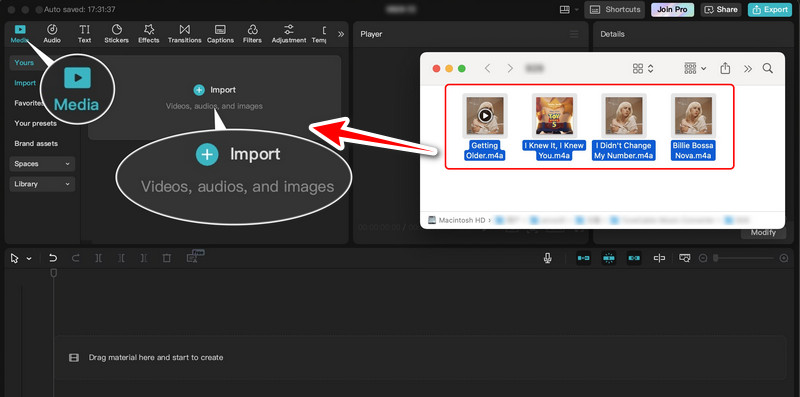Switch to the Filters tab
Image resolution: width=800 pixels, height=397 pixels.
(252, 34)
